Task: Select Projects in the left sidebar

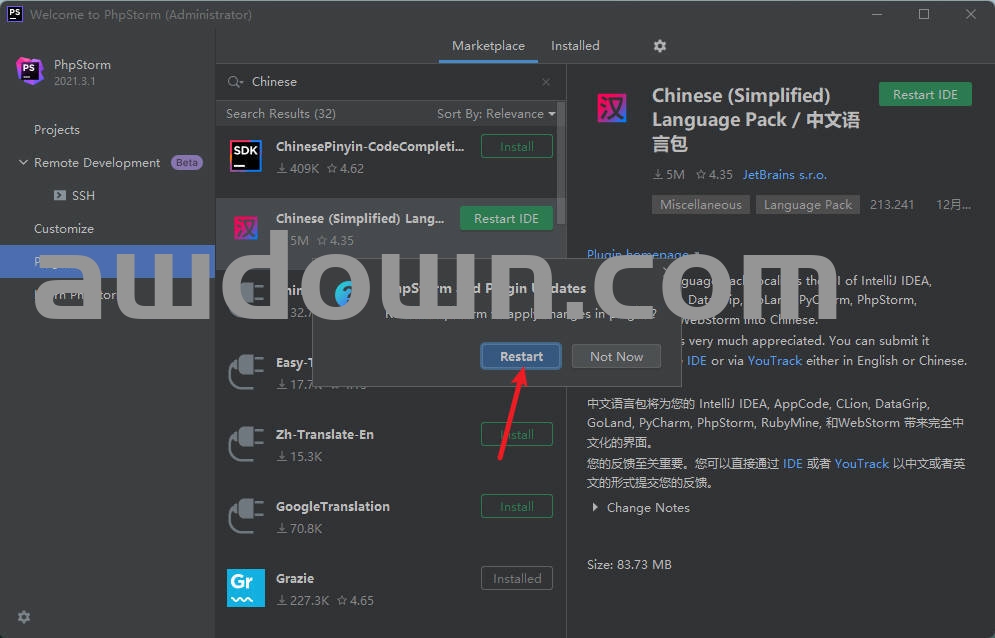Action: [57, 130]
